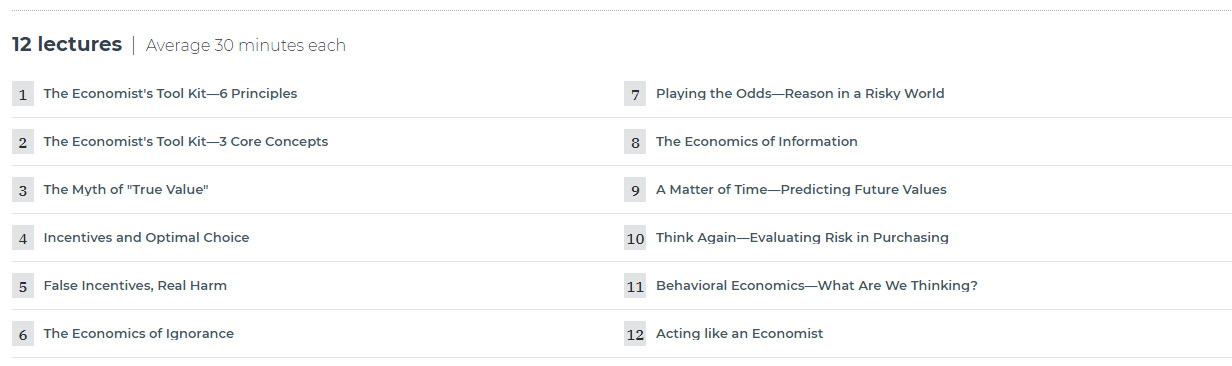Expand "The Myth of True Value" lecture
This screenshot has width=1232, height=366.
[x=126, y=190]
